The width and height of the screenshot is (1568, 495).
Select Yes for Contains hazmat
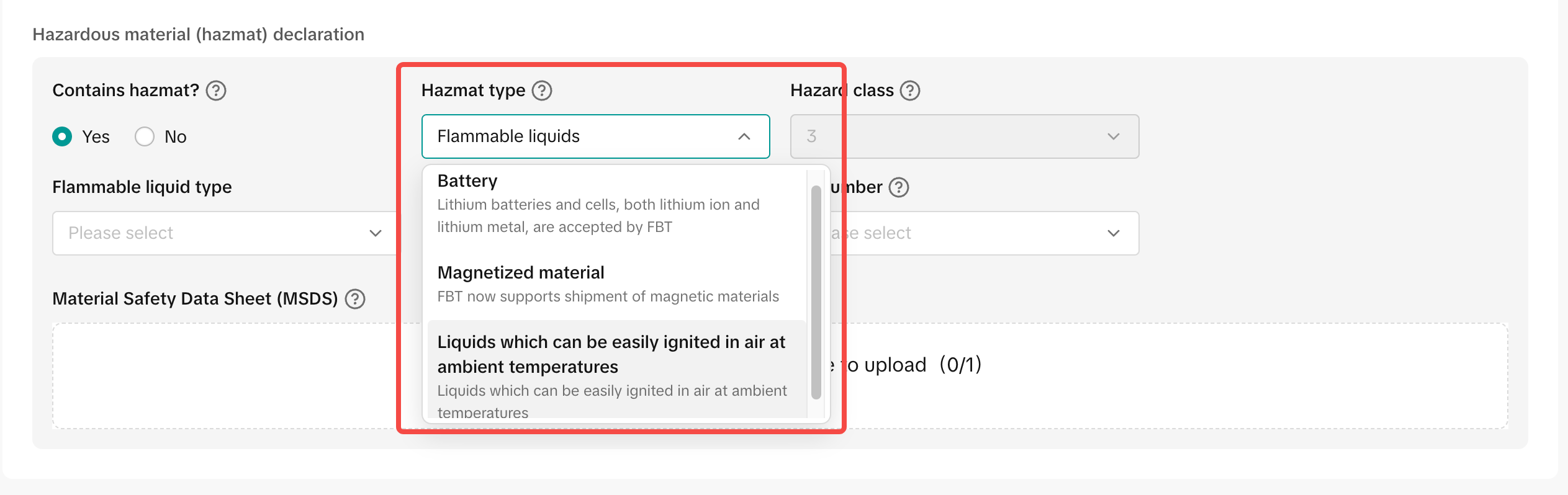[x=62, y=136]
